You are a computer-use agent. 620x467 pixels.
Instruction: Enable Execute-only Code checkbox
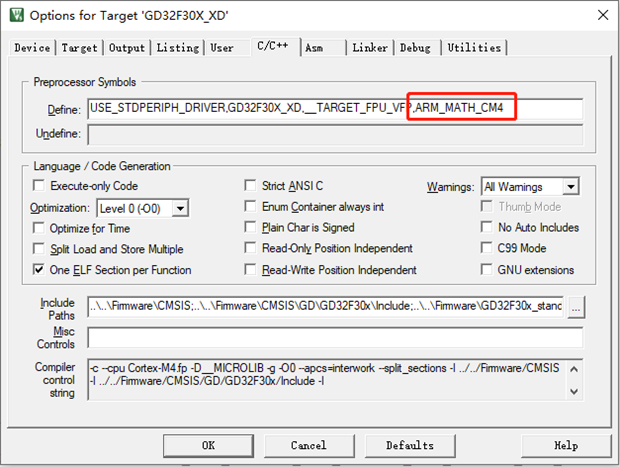38,185
